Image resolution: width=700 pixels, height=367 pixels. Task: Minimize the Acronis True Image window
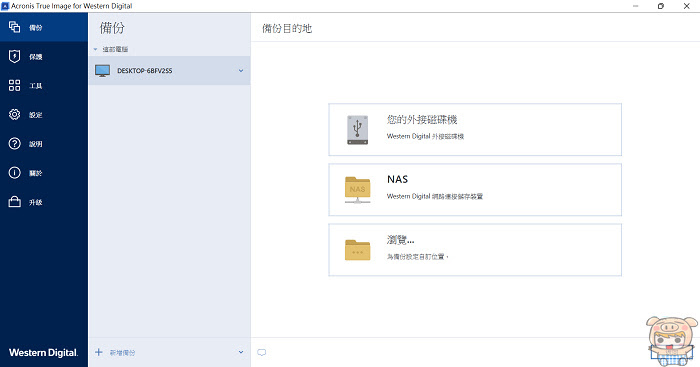635,6
